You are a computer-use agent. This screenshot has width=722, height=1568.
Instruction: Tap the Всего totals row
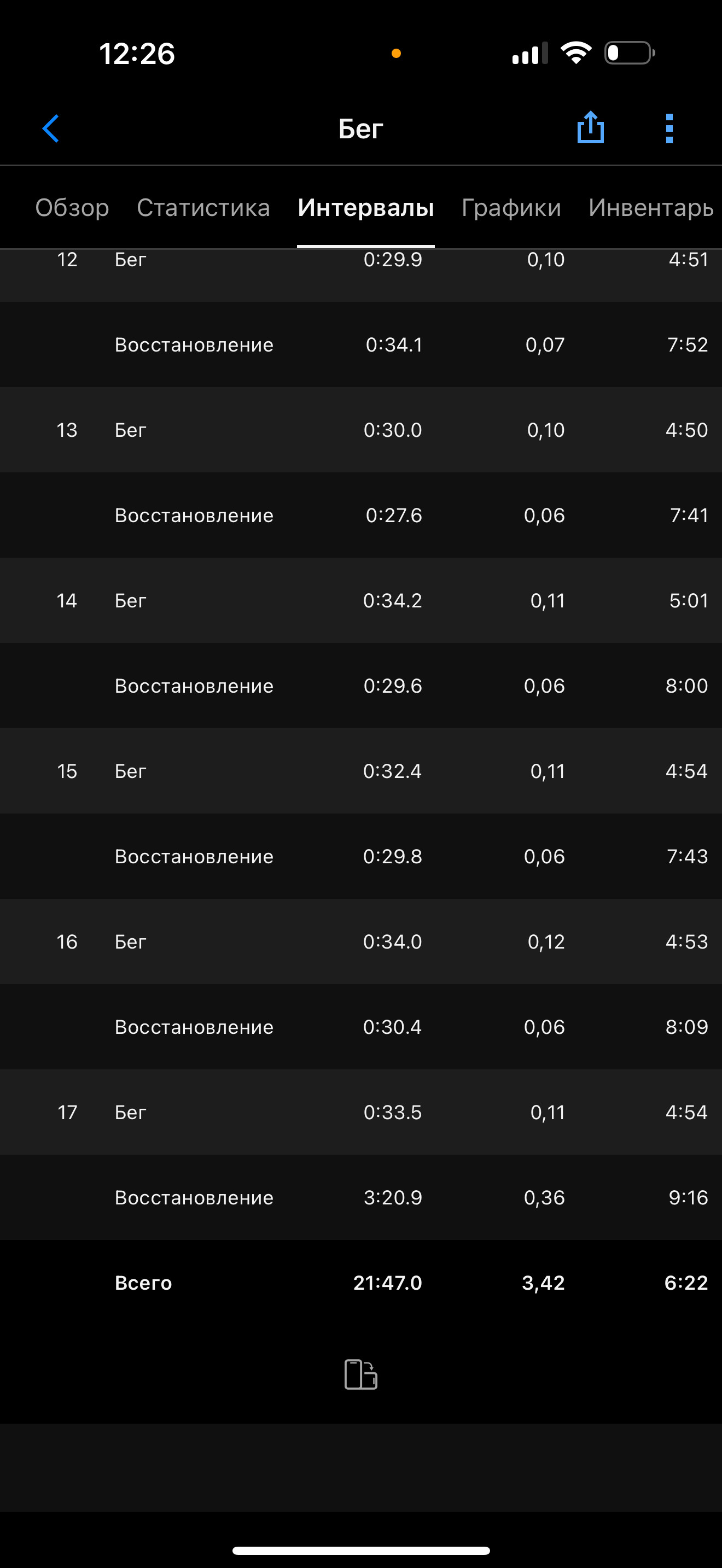[x=361, y=1283]
